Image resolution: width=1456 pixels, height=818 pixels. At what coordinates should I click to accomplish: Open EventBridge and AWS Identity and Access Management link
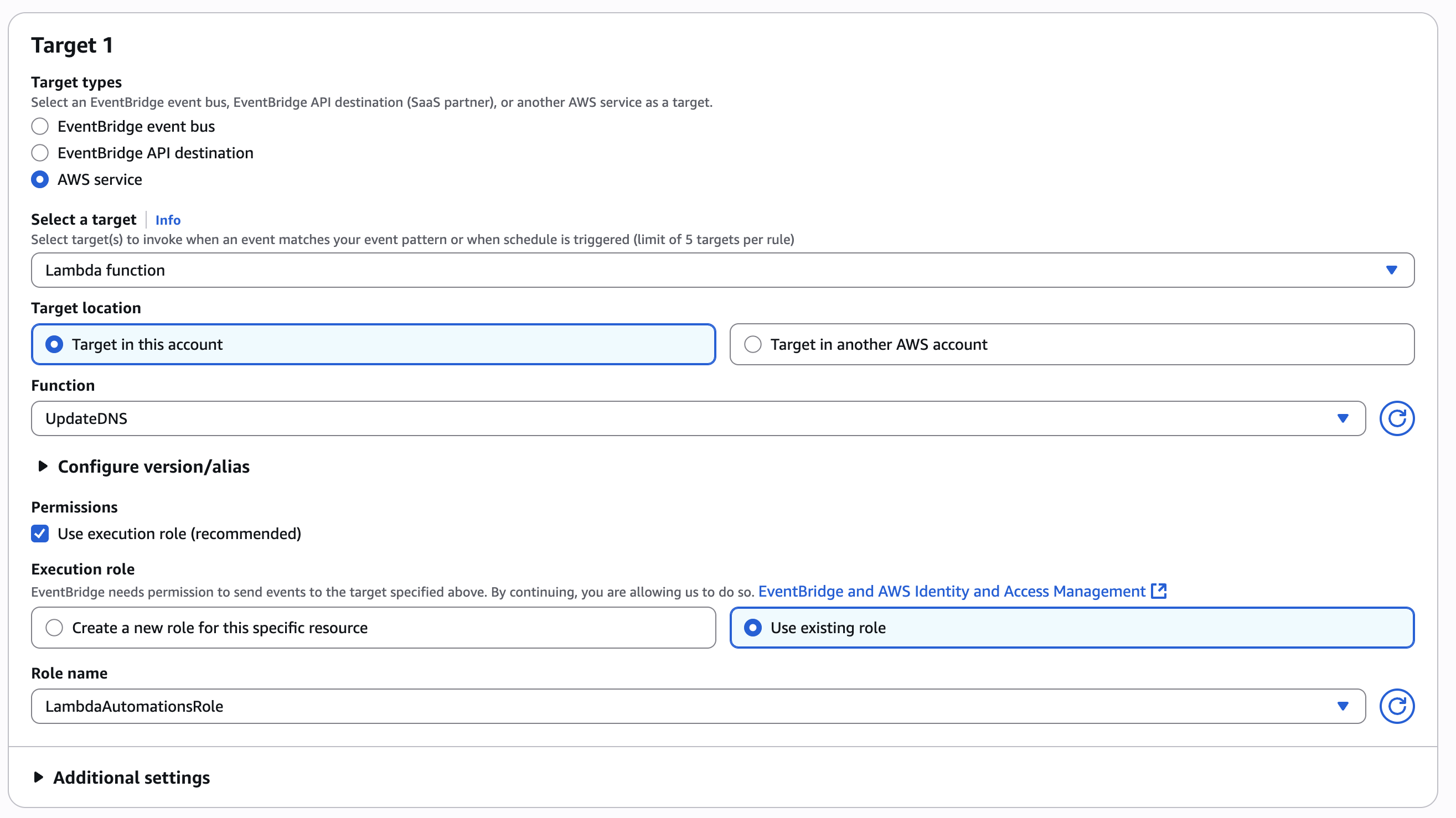951,591
